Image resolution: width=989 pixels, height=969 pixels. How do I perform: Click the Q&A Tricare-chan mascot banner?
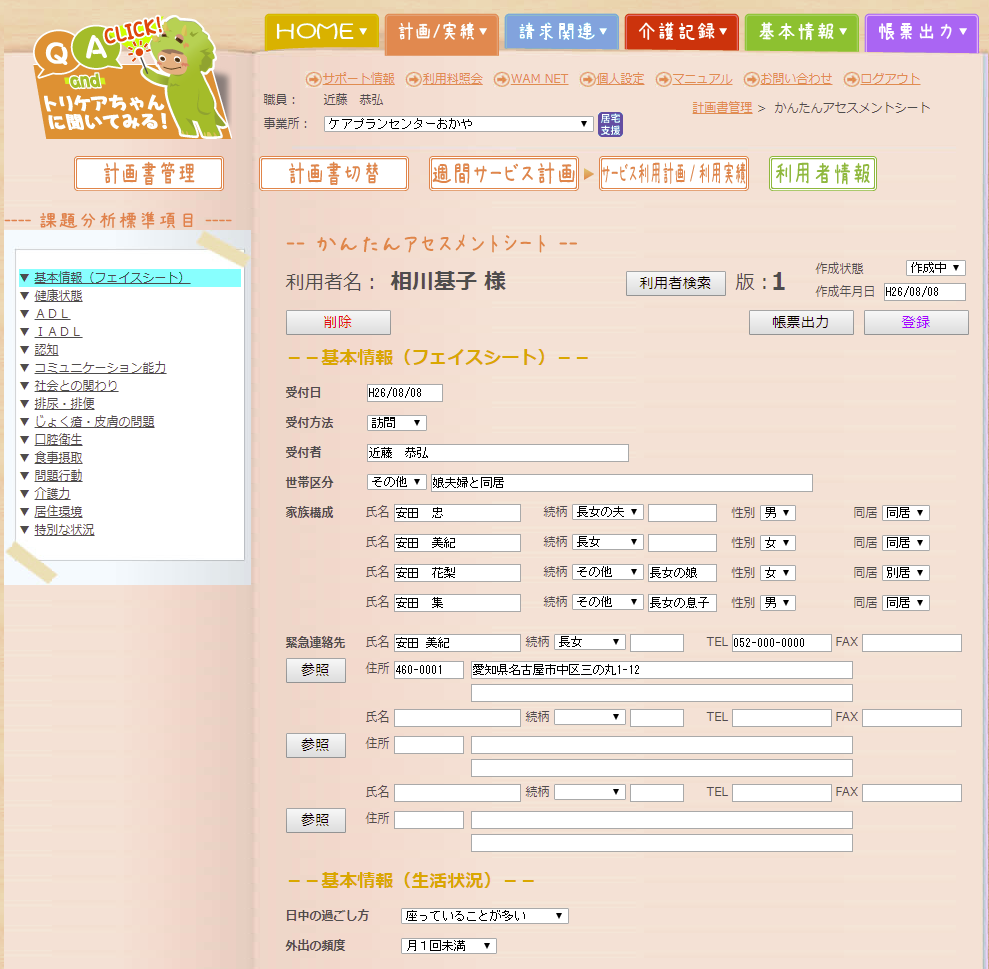[125, 80]
